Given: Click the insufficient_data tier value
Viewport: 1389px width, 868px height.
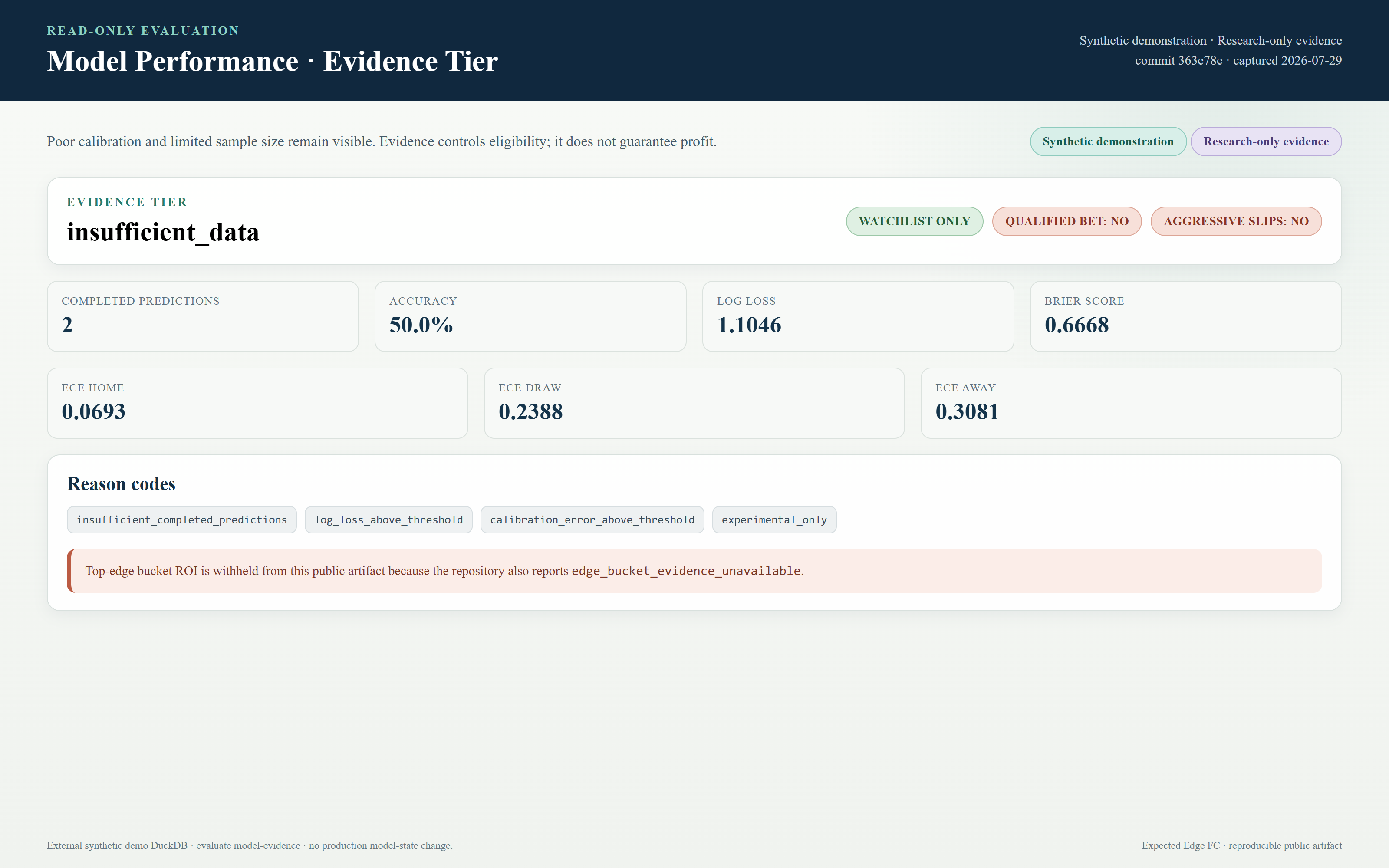Looking at the screenshot, I should (x=163, y=233).
